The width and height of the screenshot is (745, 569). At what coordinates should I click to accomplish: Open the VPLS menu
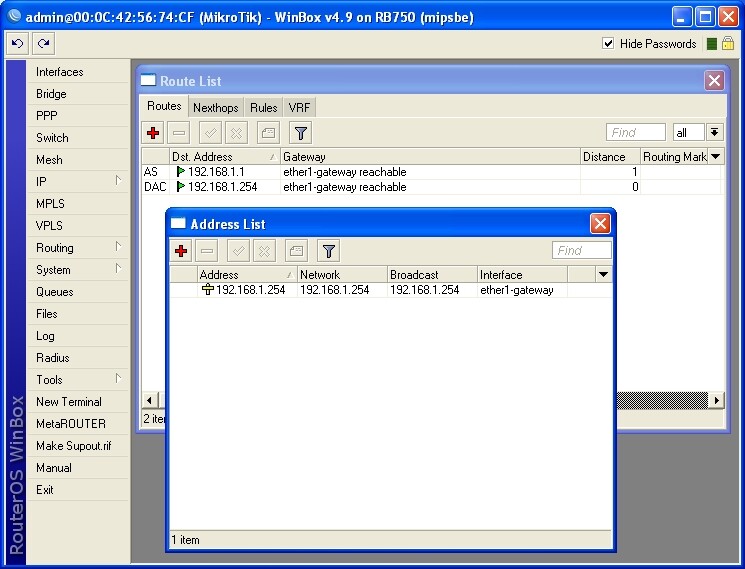point(77,226)
